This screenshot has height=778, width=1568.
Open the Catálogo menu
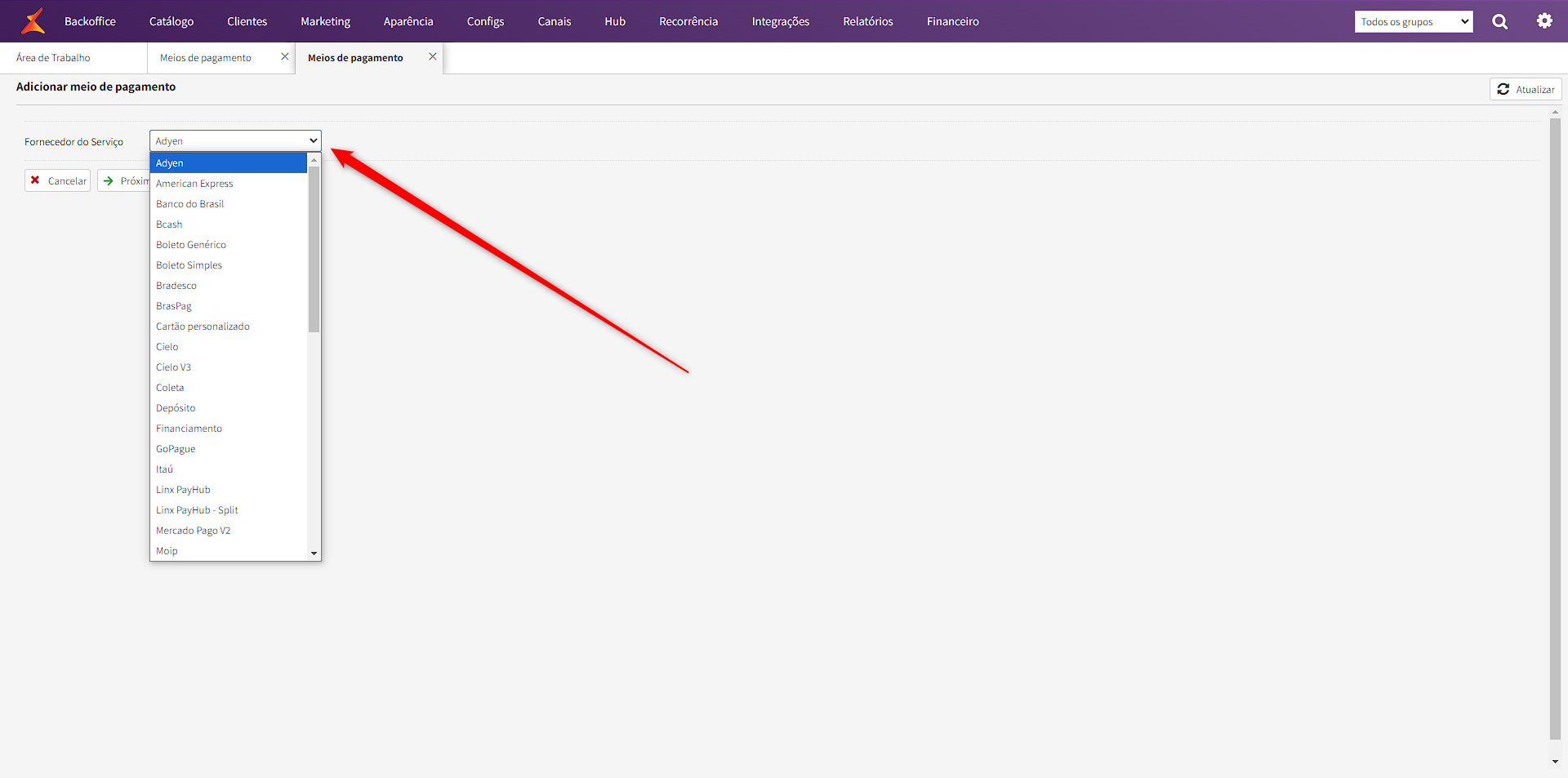pyautogui.click(x=171, y=21)
